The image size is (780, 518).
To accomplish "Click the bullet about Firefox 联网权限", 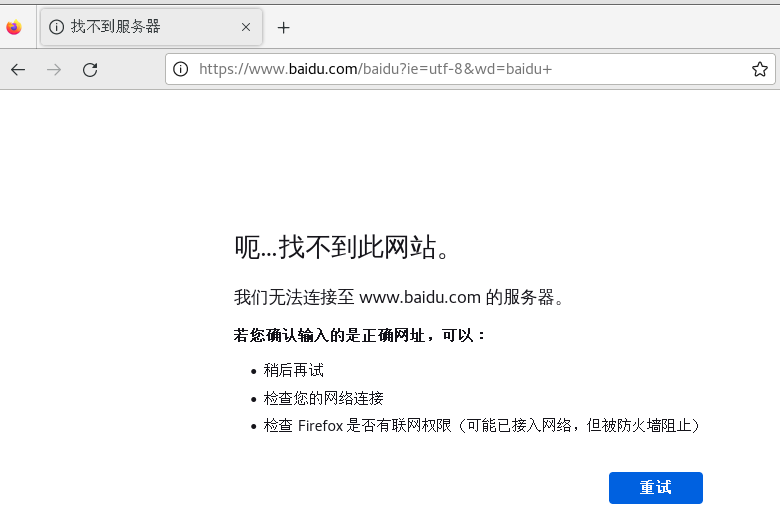I will (x=482, y=425).
